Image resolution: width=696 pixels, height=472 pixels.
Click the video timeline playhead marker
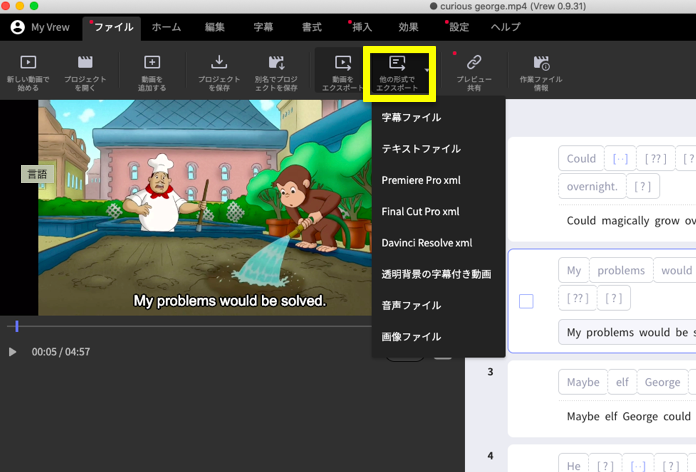coord(17,326)
